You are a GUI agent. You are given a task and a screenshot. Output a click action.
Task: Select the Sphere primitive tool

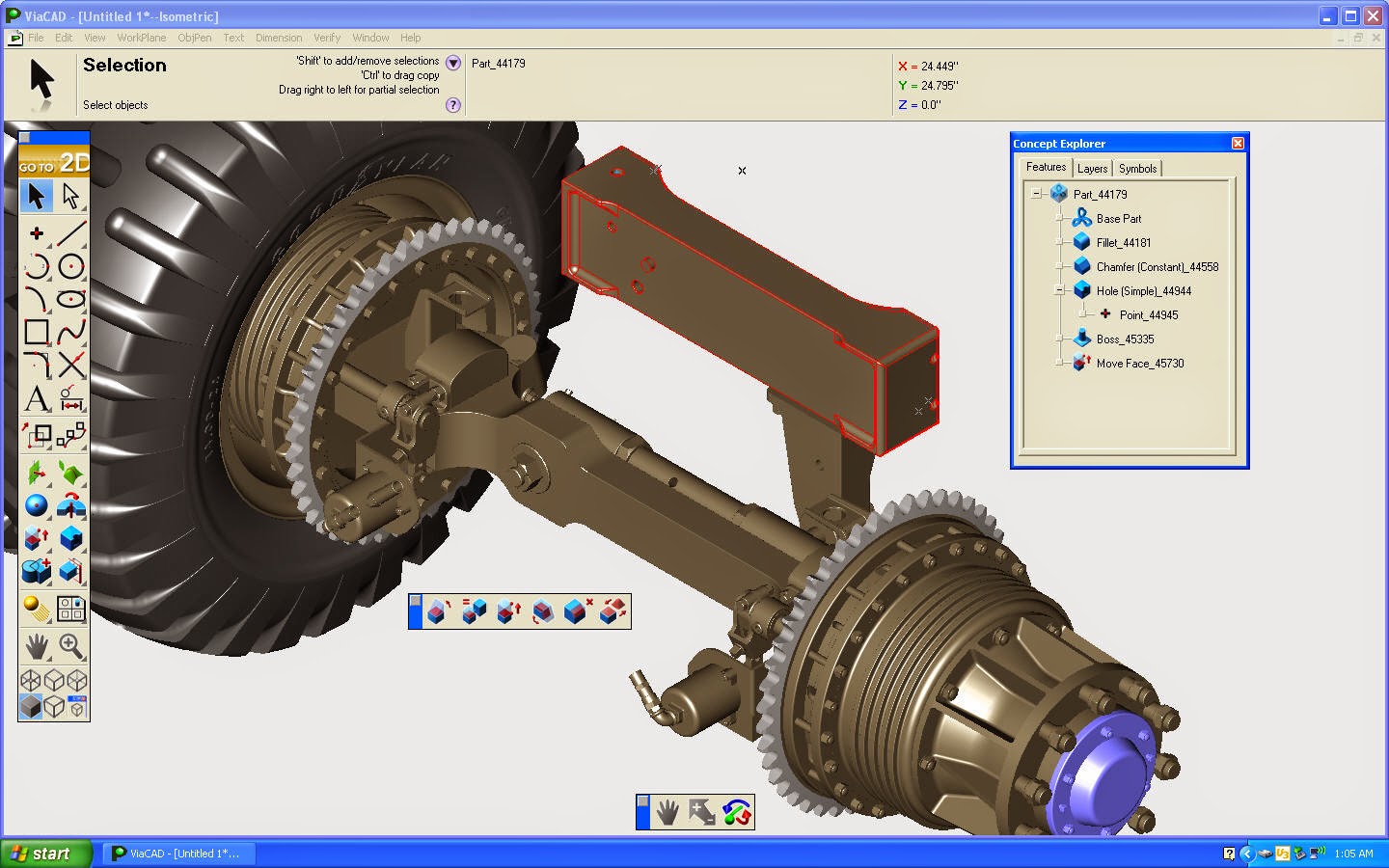point(37,504)
